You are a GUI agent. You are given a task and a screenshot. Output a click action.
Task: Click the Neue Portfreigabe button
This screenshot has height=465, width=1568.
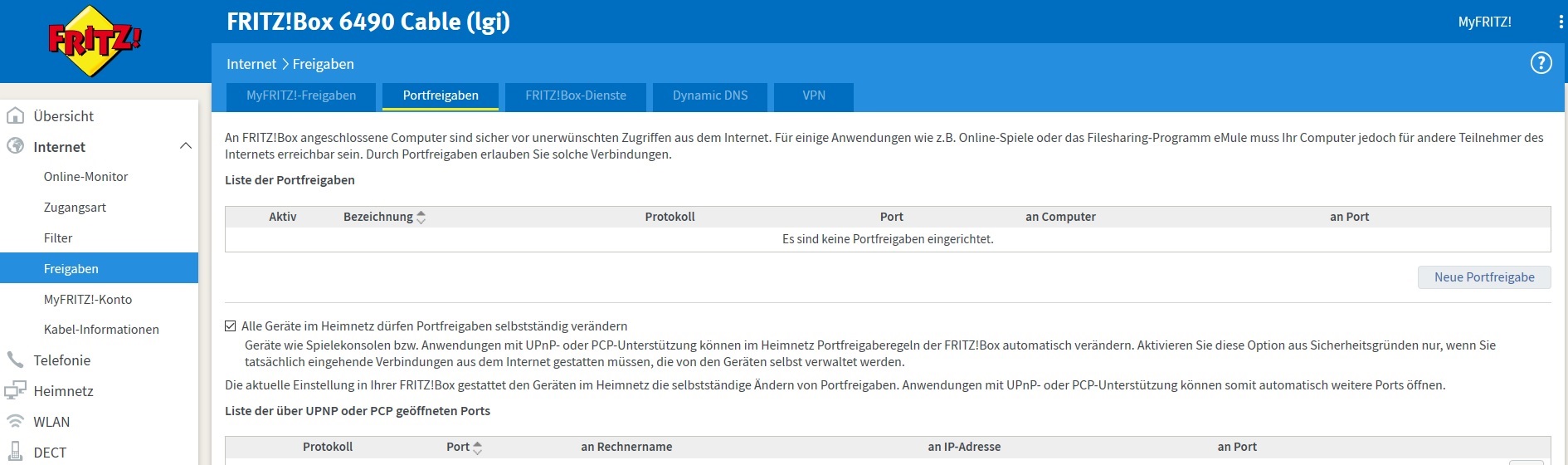(x=1484, y=277)
